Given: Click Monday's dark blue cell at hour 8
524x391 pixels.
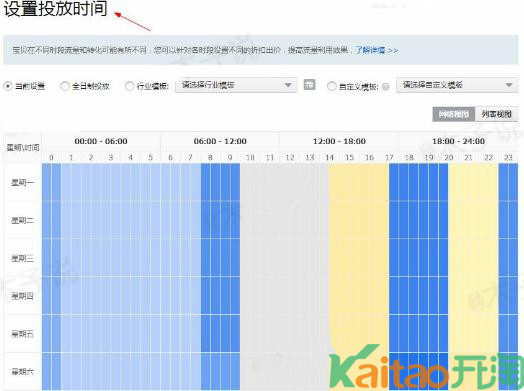Looking at the screenshot, I should pos(211,182).
